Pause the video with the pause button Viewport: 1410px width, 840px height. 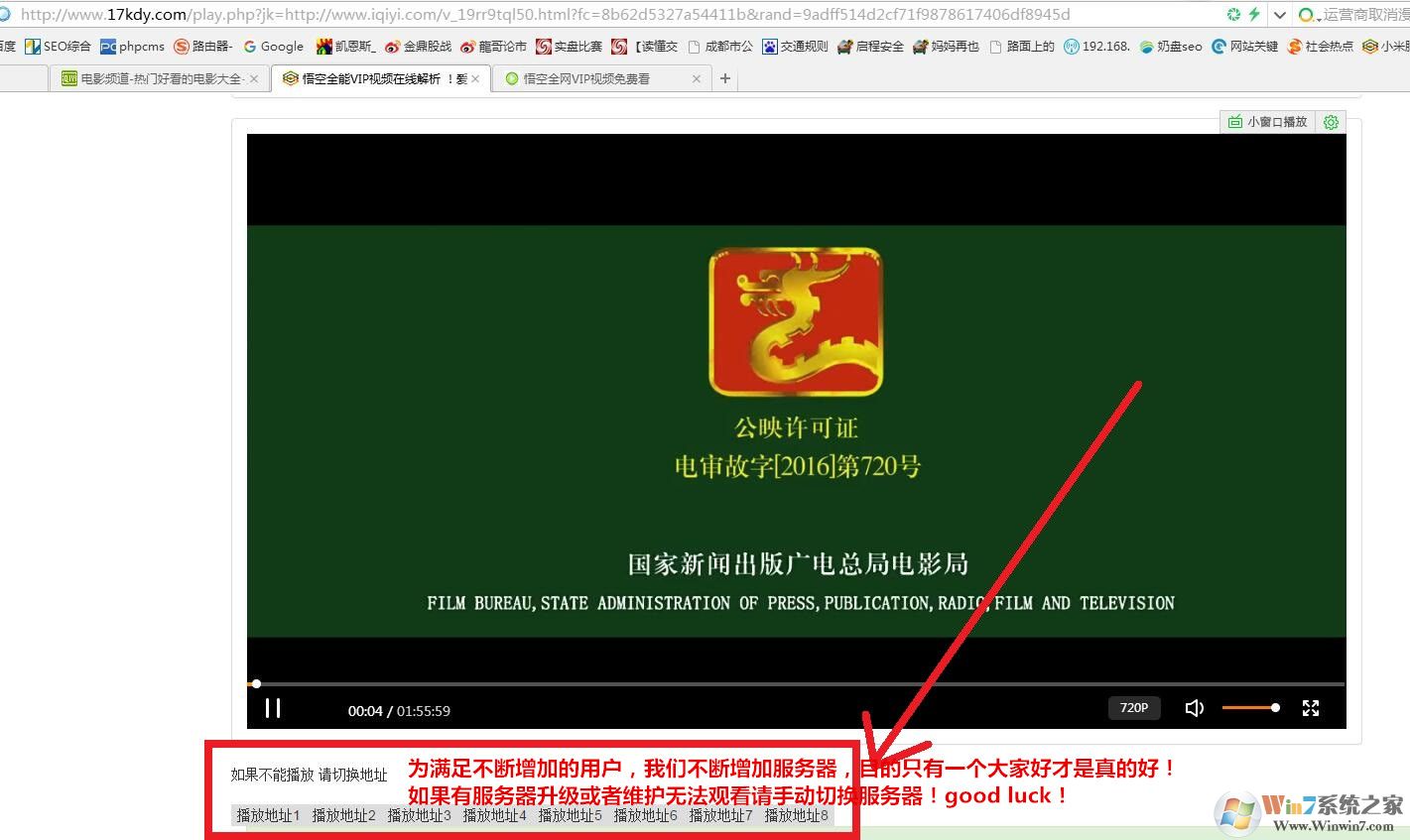273,708
